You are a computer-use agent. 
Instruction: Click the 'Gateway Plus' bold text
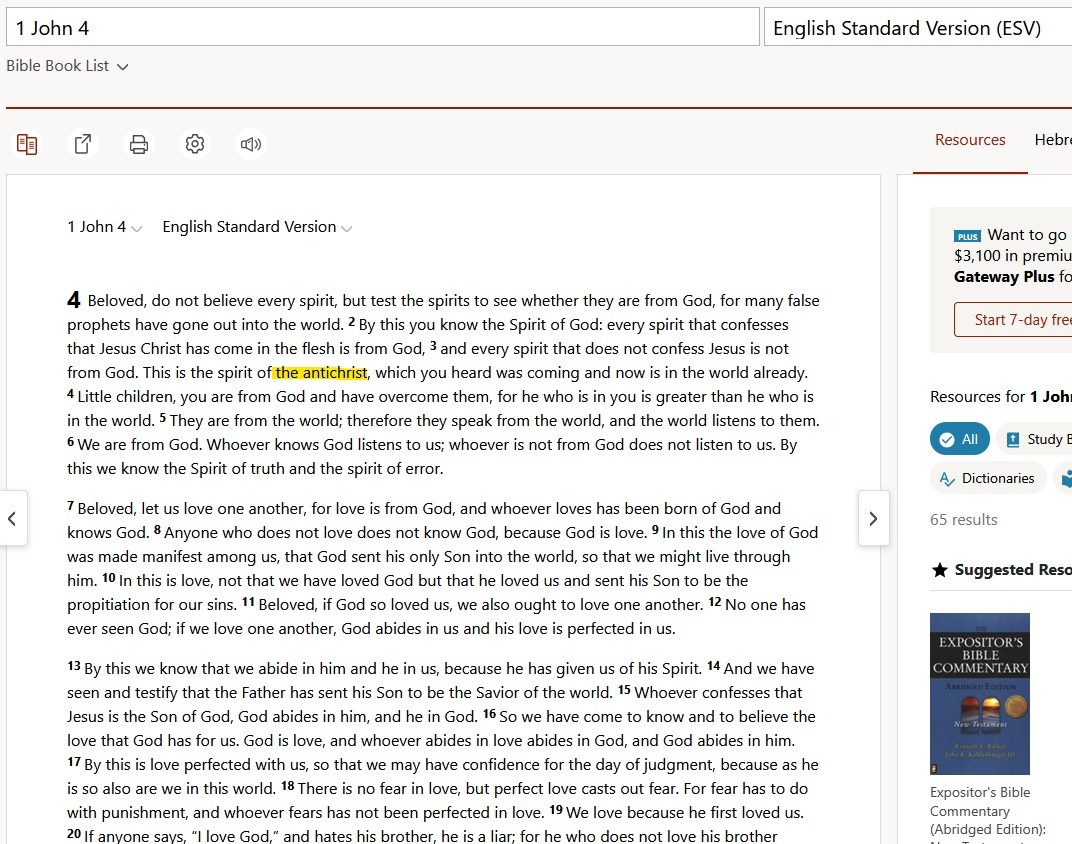(x=1004, y=277)
